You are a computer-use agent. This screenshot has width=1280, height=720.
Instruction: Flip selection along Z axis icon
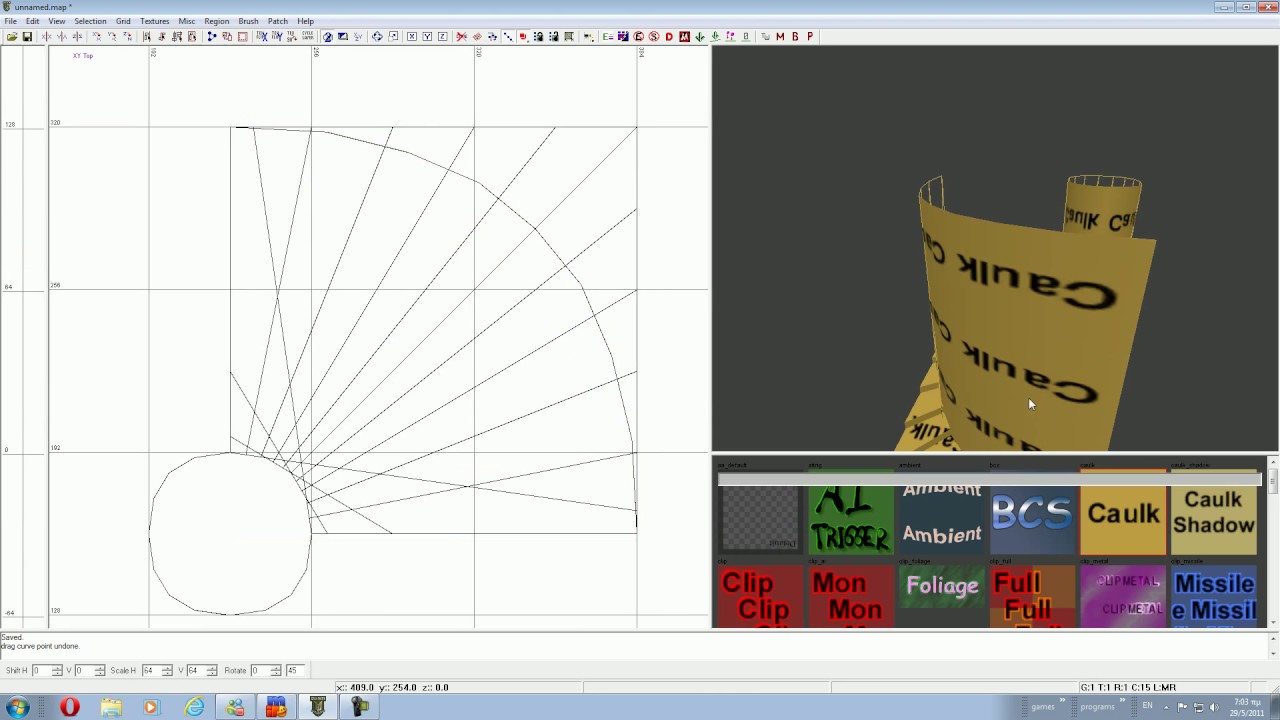(77, 37)
